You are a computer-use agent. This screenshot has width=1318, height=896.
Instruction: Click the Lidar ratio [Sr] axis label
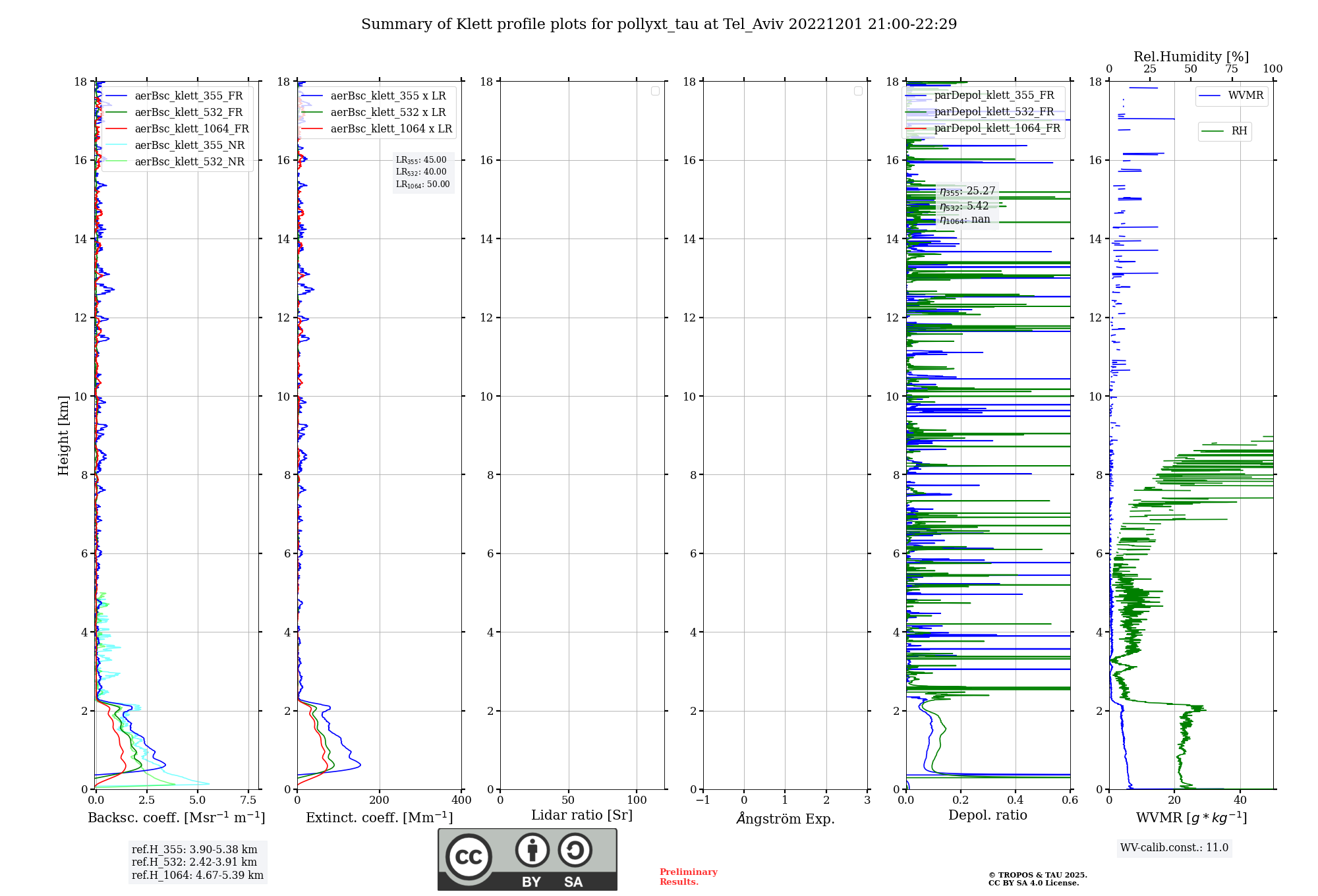[582, 816]
